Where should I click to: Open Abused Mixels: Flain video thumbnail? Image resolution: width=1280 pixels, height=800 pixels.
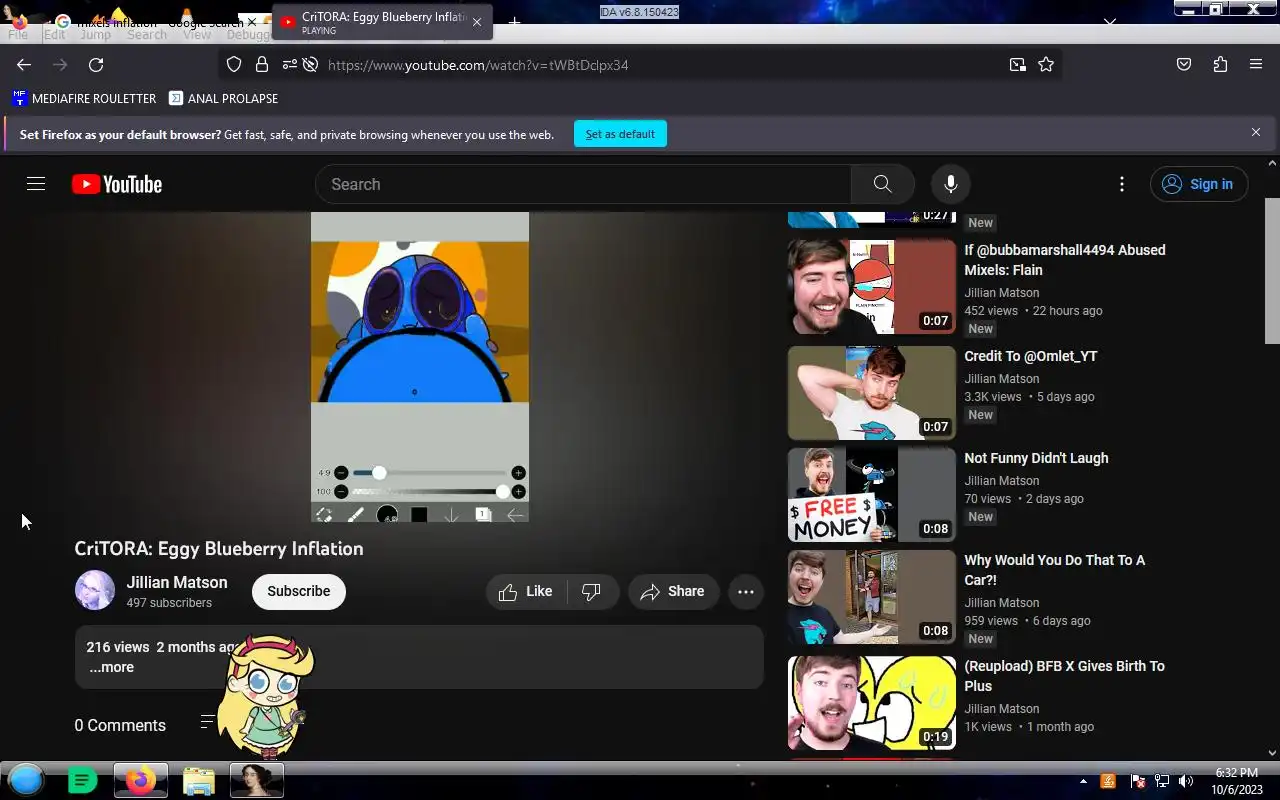tap(872, 286)
